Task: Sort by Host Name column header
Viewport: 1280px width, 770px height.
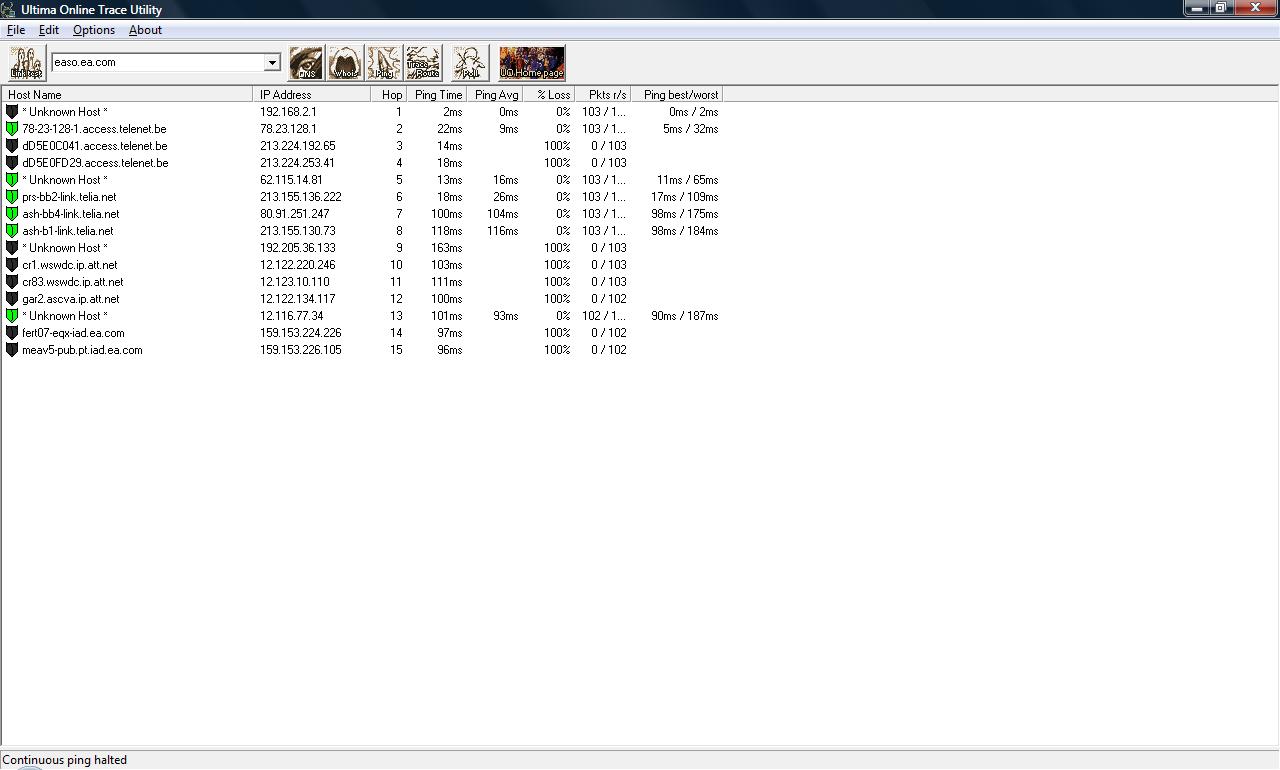Action: (127, 95)
